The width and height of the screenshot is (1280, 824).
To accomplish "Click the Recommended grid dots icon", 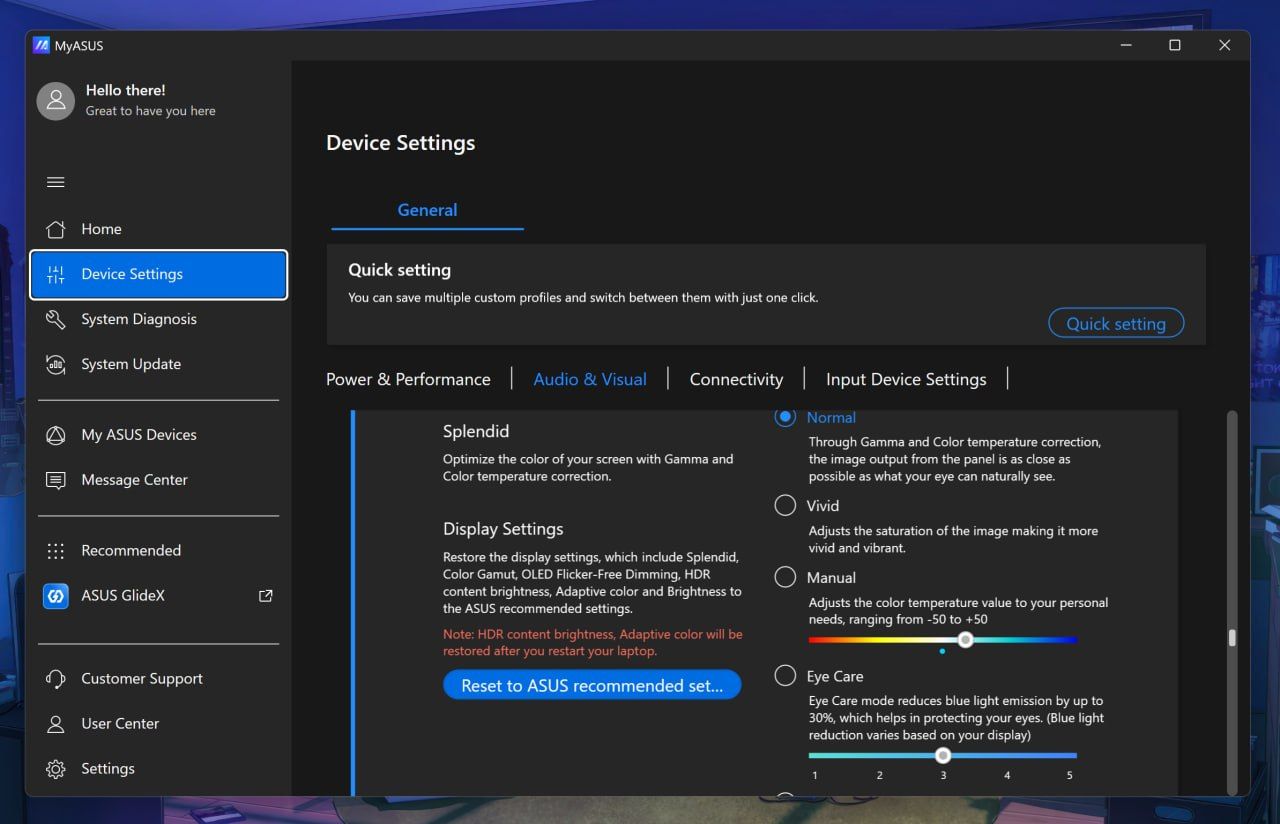I will click(56, 551).
